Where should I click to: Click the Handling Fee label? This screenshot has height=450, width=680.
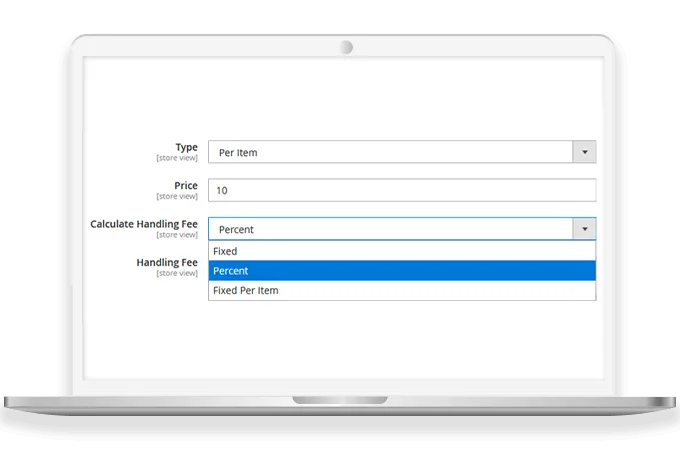point(167,262)
